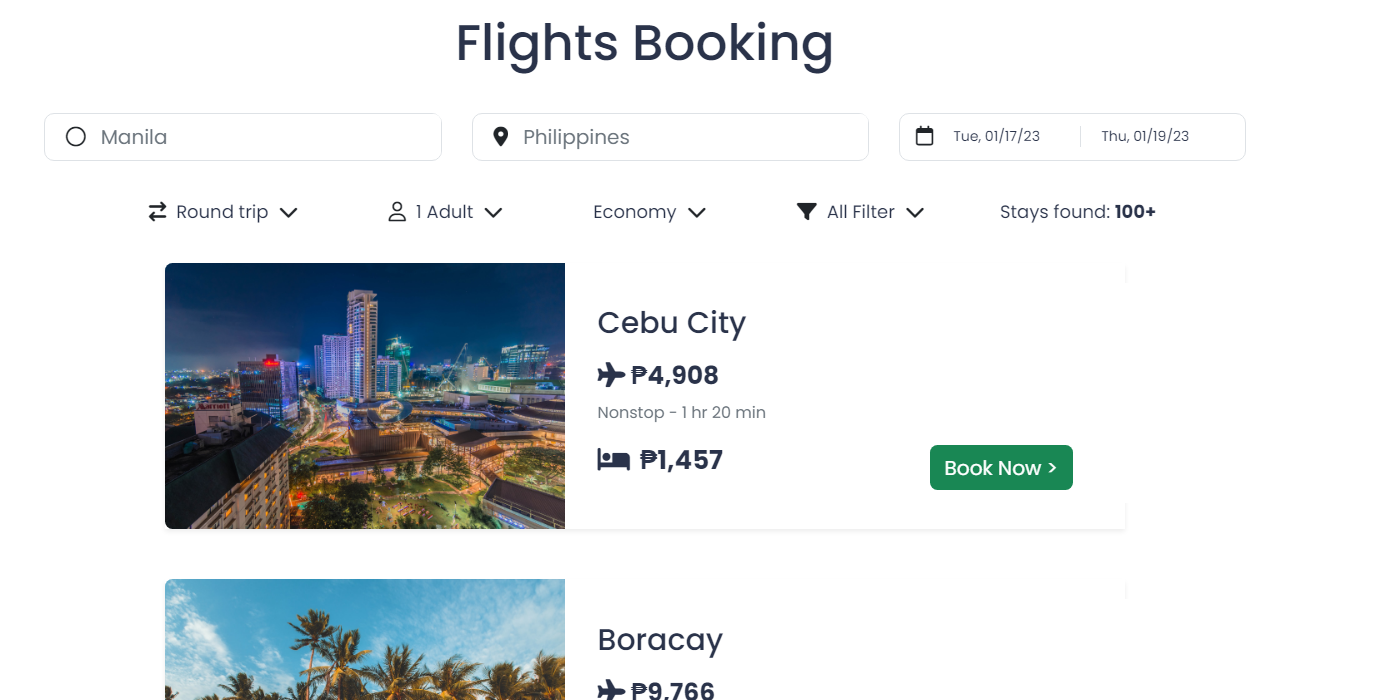Expand the Round trip chevron
Image resolution: width=1399 pixels, height=700 pixels.
(x=289, y=212)
